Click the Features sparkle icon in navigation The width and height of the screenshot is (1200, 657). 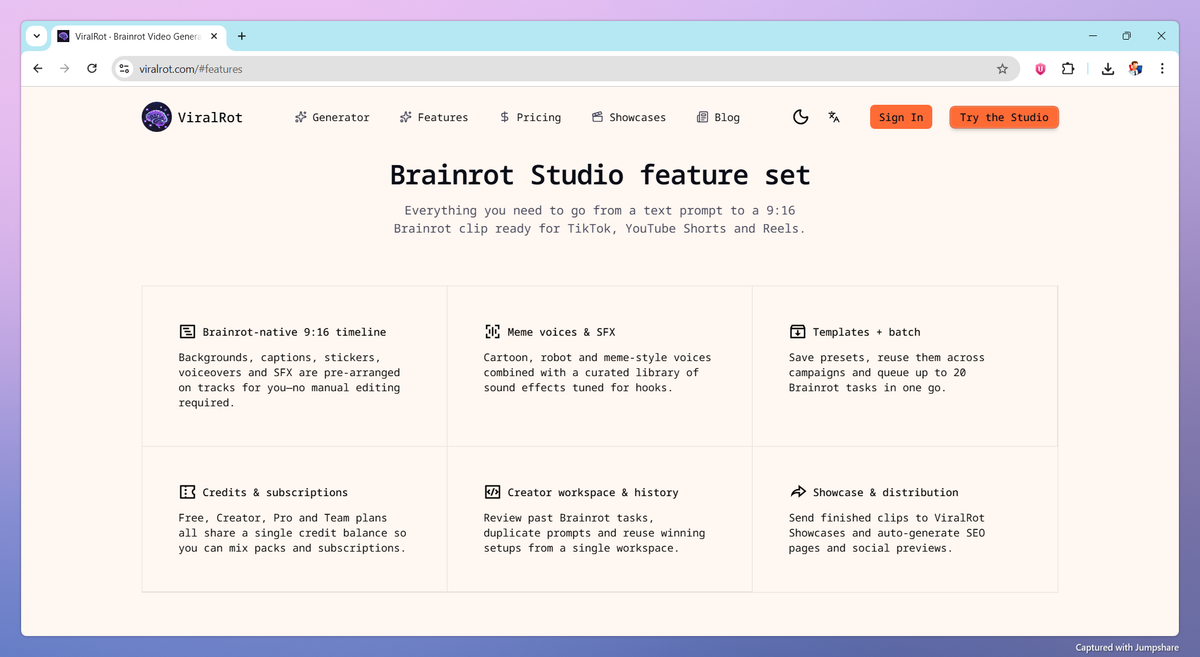coord(405,117)
